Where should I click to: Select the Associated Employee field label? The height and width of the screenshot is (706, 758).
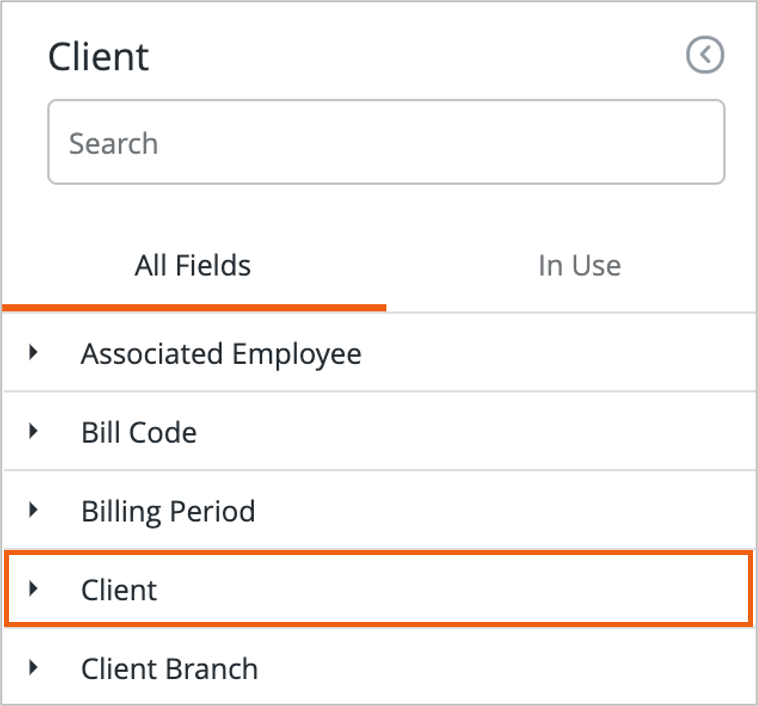pyautogui.click(x=221, y=353)
